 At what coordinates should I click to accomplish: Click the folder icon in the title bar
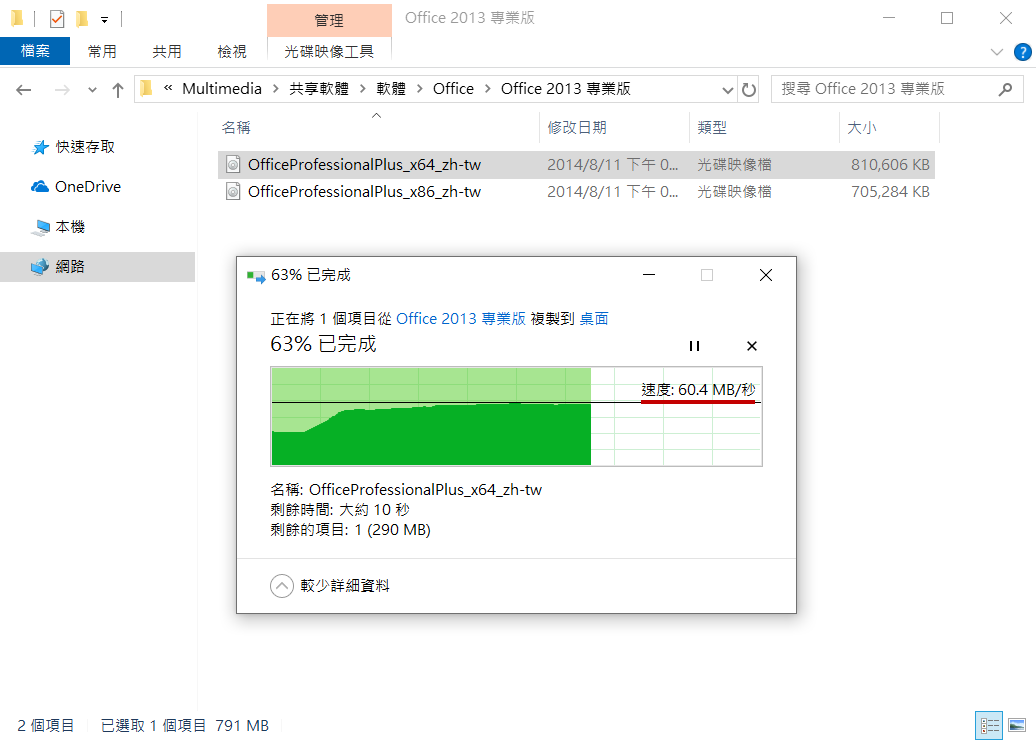18,18
